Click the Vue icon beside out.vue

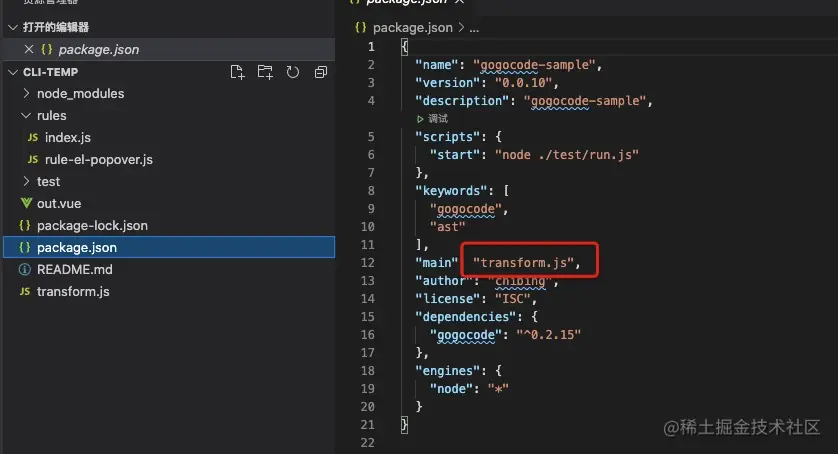(26, 203)
